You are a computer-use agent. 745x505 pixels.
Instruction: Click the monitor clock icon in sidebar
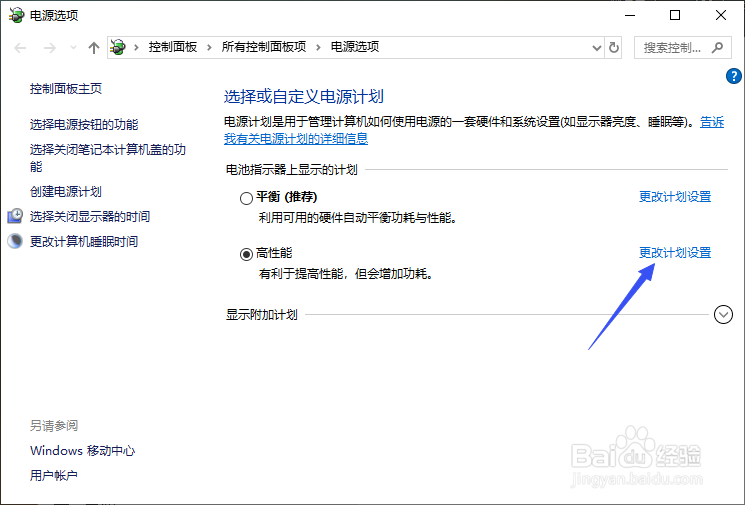click(15, 216)
